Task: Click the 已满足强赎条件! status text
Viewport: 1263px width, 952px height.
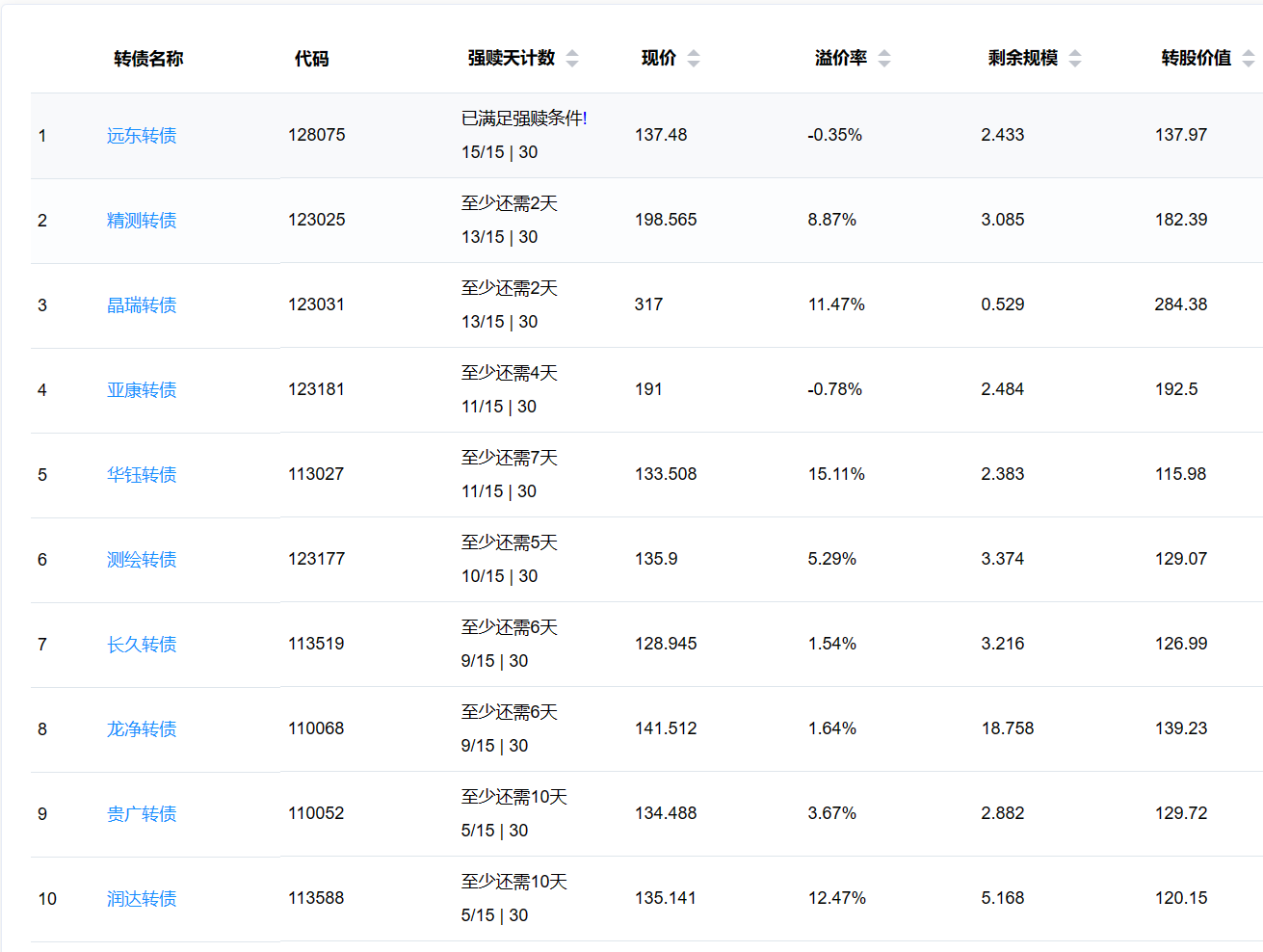Action: 524,119
